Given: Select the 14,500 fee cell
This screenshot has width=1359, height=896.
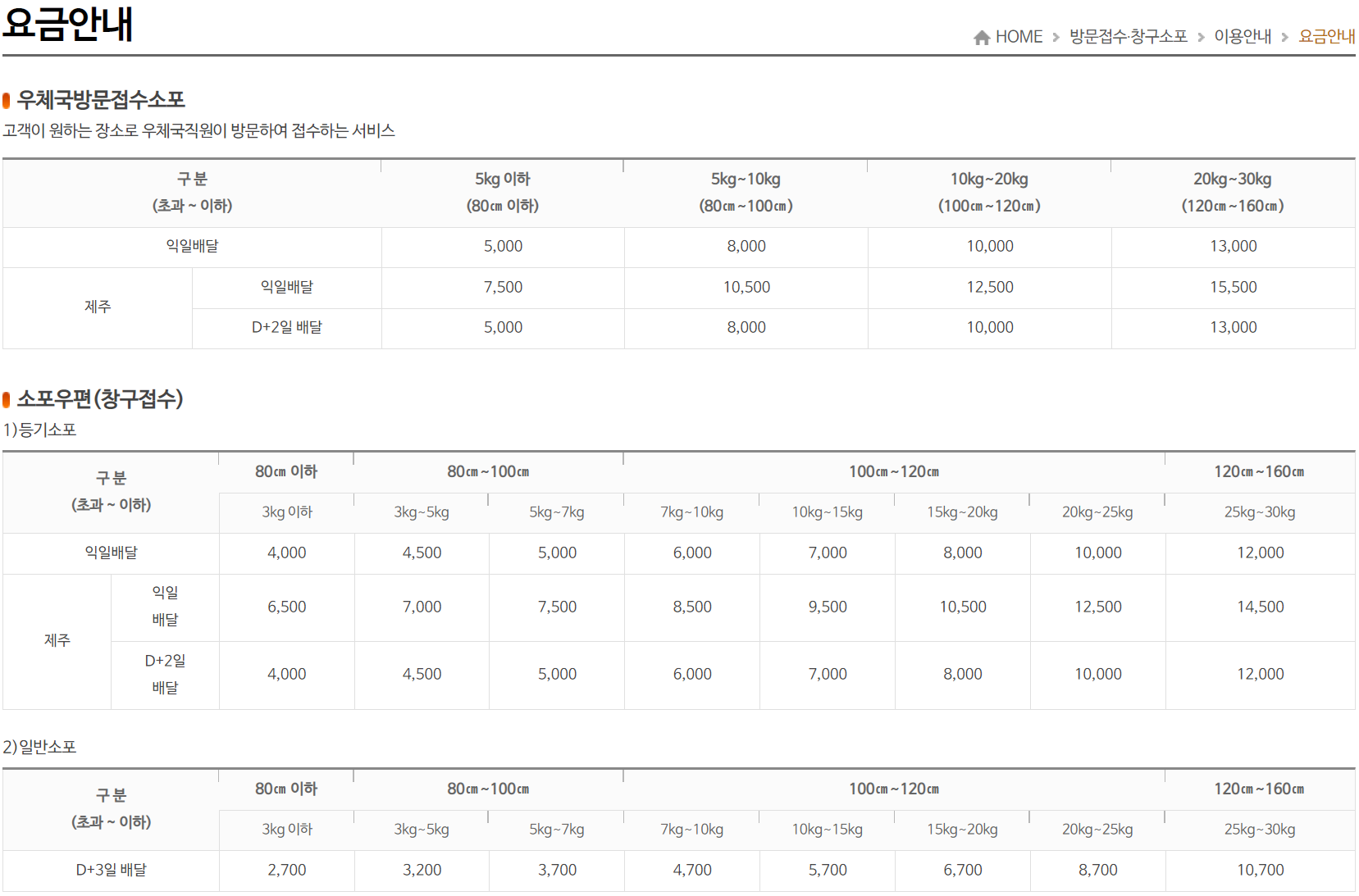Looking at the screenshot, I should (x=1261, y=607).
